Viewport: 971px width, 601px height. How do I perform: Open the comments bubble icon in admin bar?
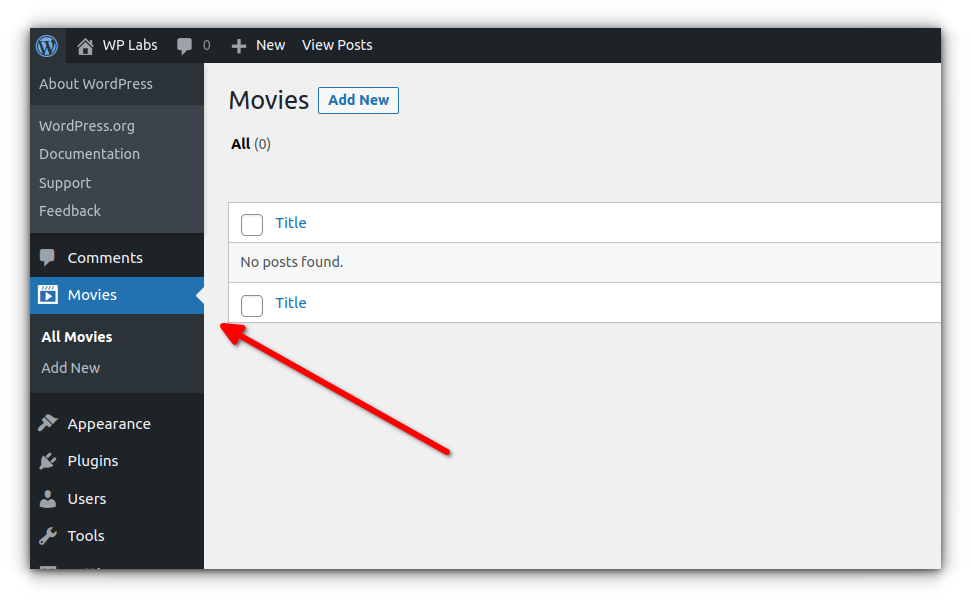pos(184,46)
